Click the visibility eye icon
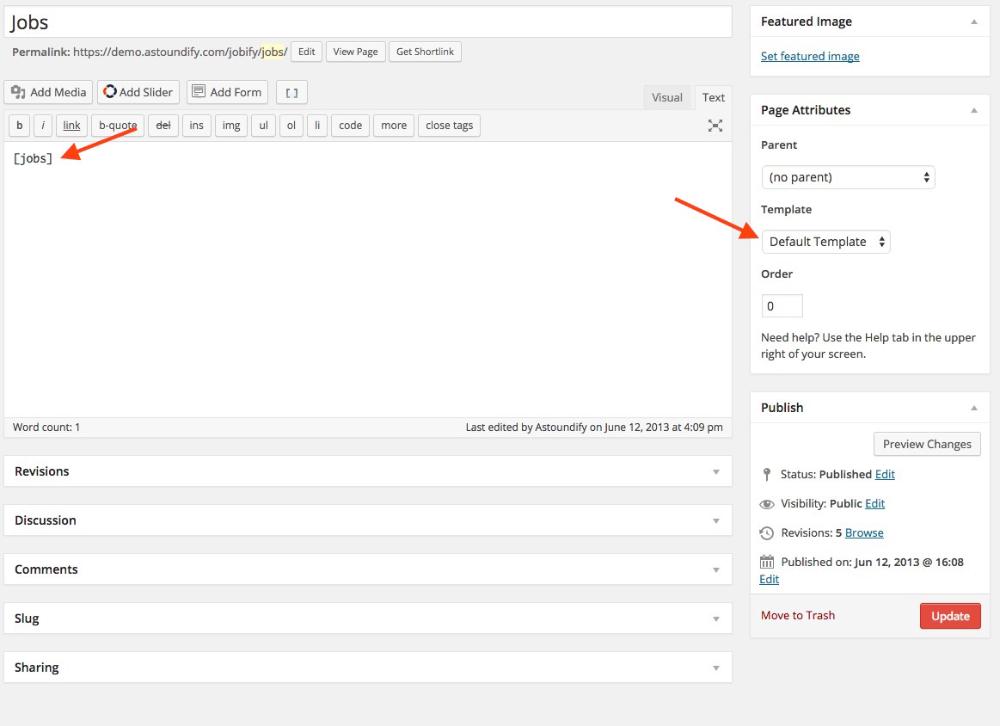This screenshot has height=726, width=1000. click(767, 504)
